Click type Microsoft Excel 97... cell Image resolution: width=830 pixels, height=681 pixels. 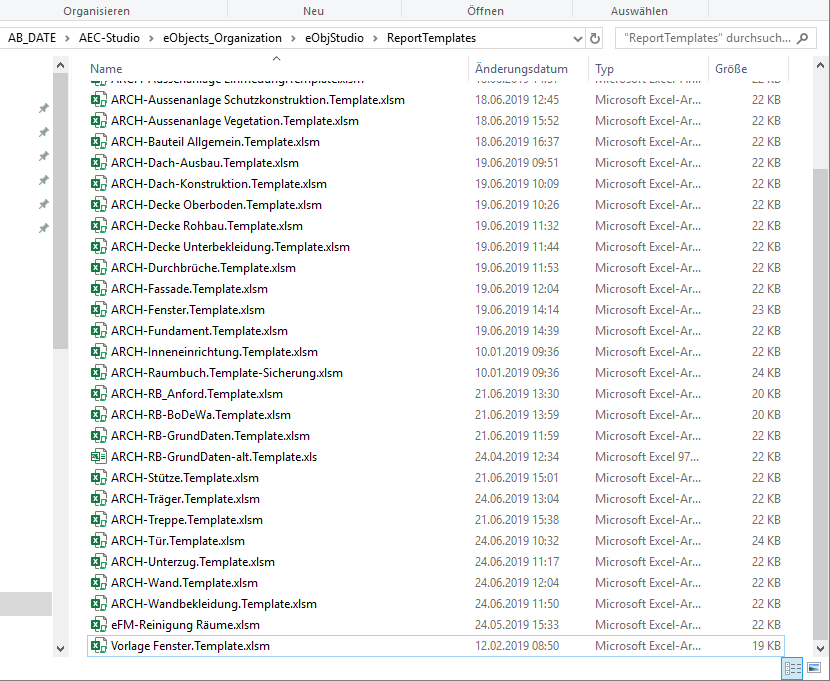[x=647, y=457]
